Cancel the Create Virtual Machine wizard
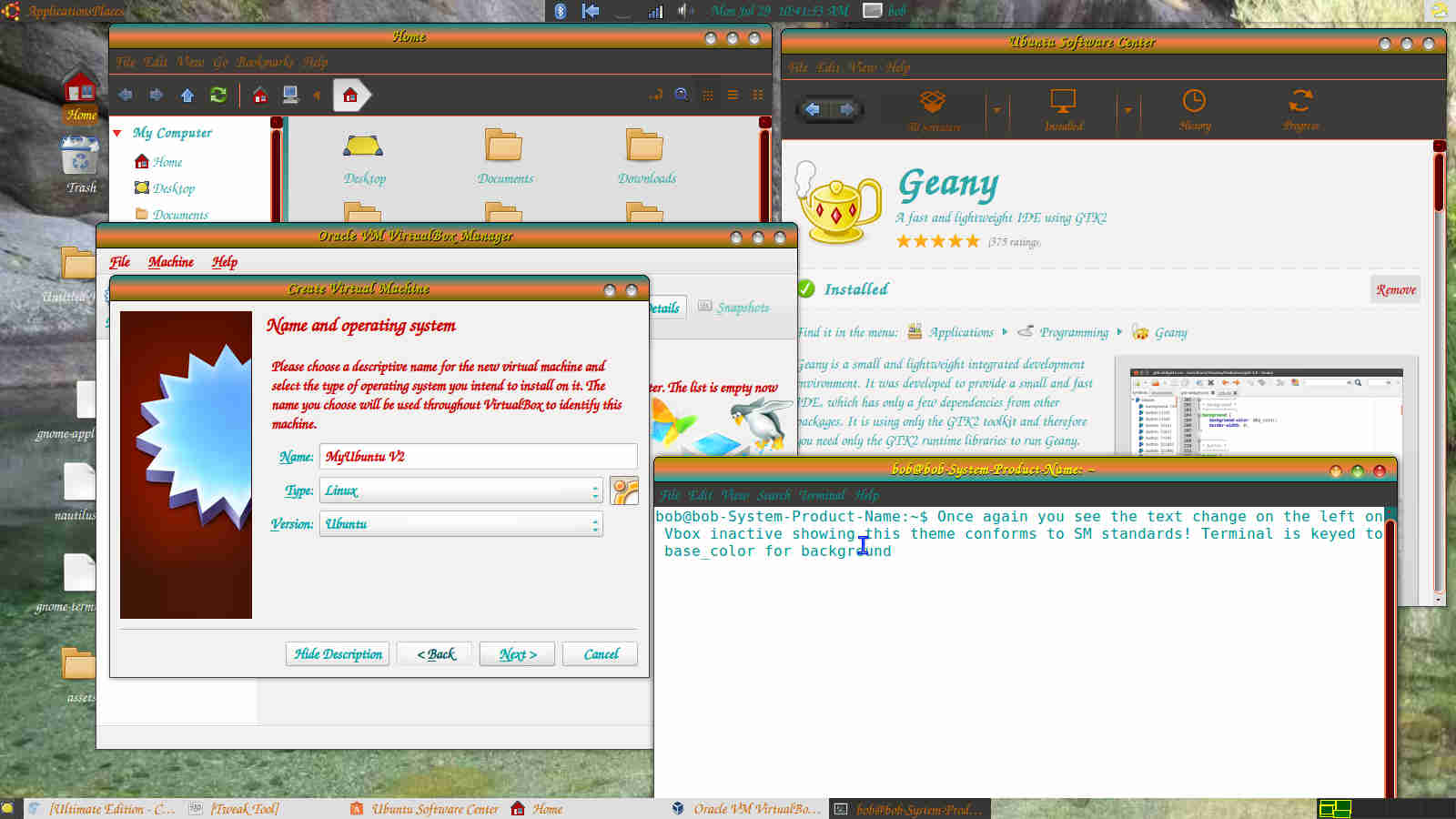1456x819 pixels. [x=600, y=654]
